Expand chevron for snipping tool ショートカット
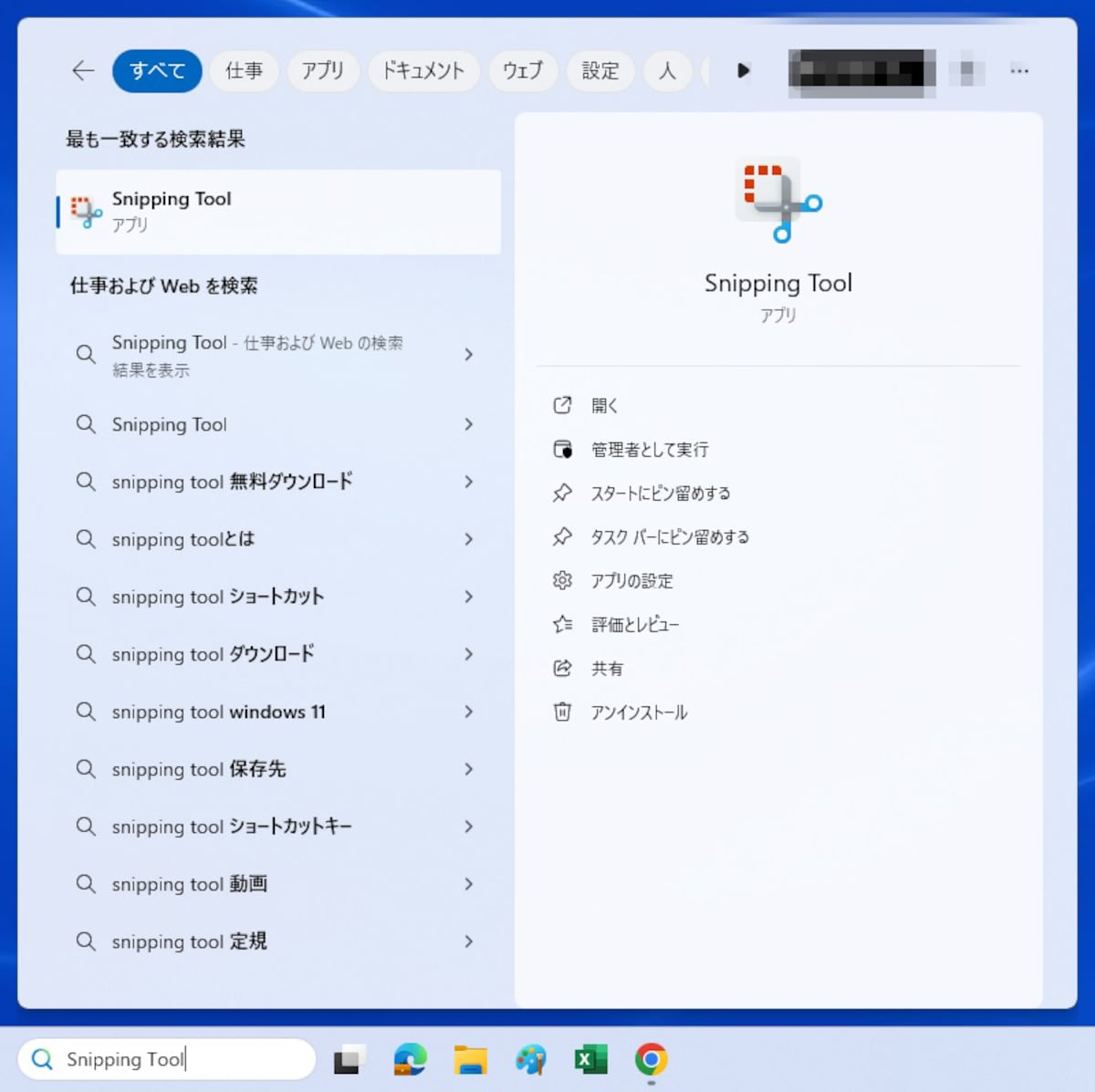 tap(469, 597)
